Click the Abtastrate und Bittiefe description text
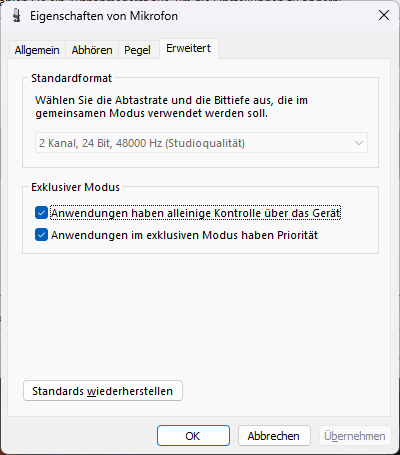400x455 pixels. pos(172,107)
